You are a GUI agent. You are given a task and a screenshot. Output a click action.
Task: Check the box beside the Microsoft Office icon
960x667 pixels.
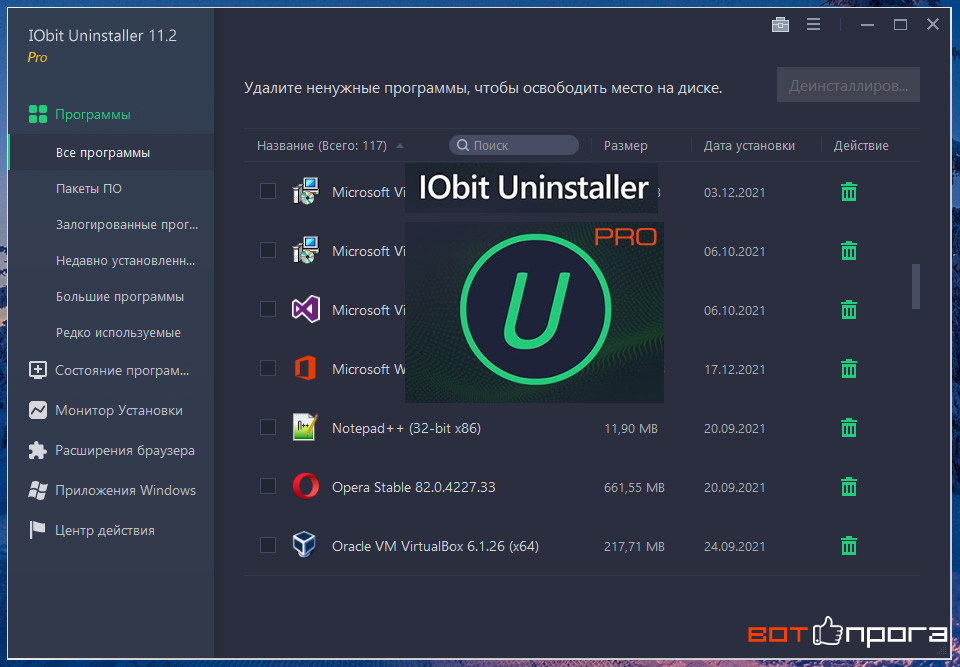click(x=268, y=368)
